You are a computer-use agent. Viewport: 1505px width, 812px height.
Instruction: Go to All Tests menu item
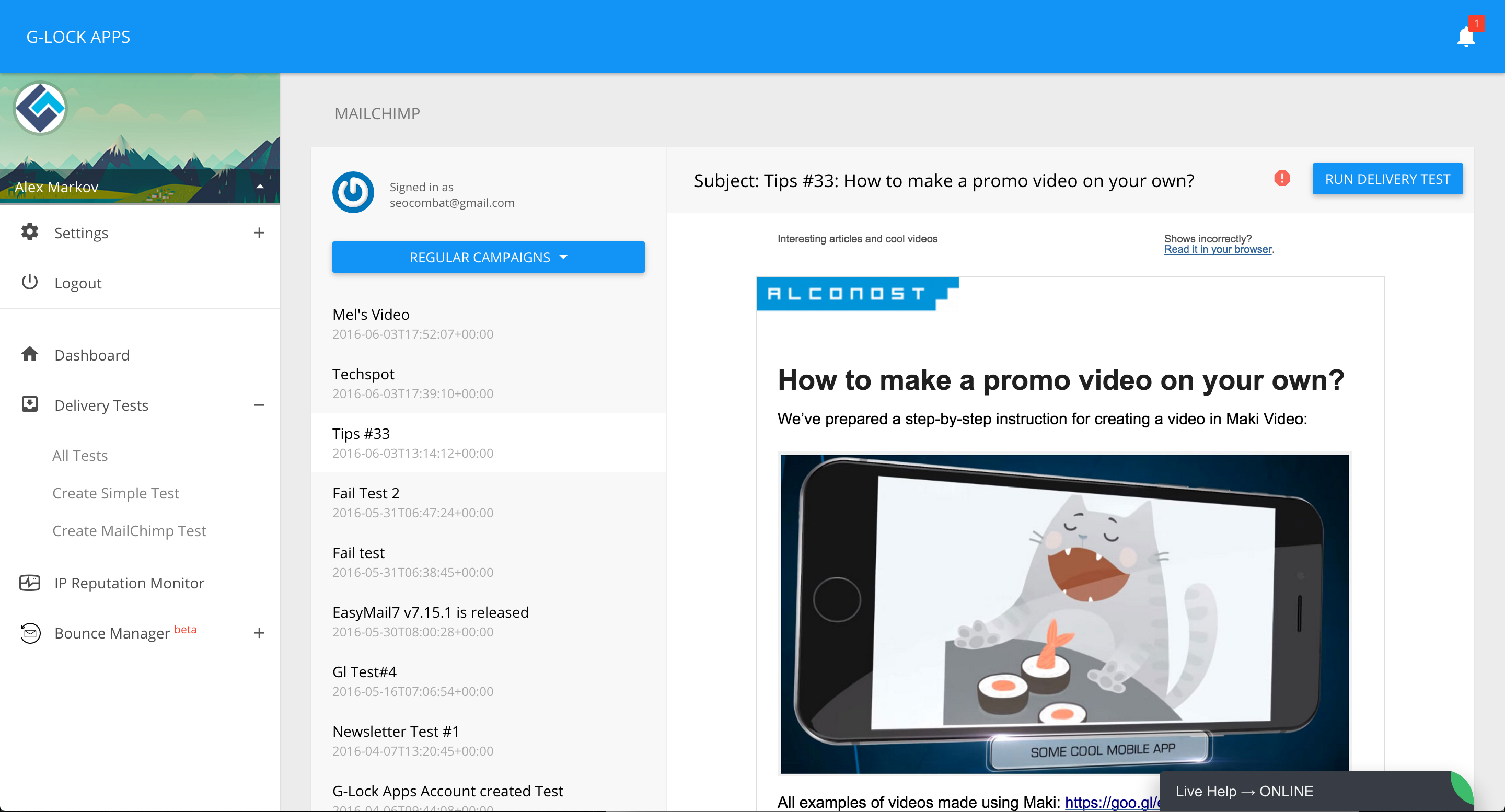coord(80,455)
